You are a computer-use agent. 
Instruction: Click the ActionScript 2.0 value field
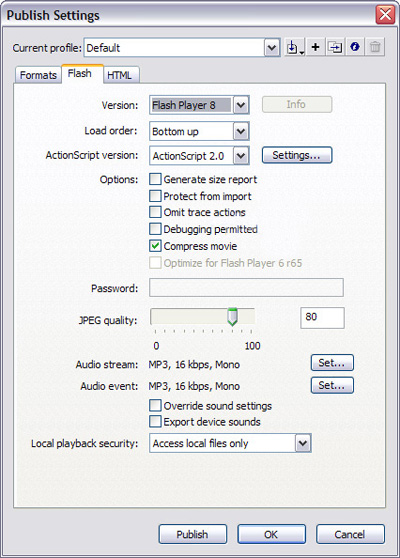tap(191, 156)
